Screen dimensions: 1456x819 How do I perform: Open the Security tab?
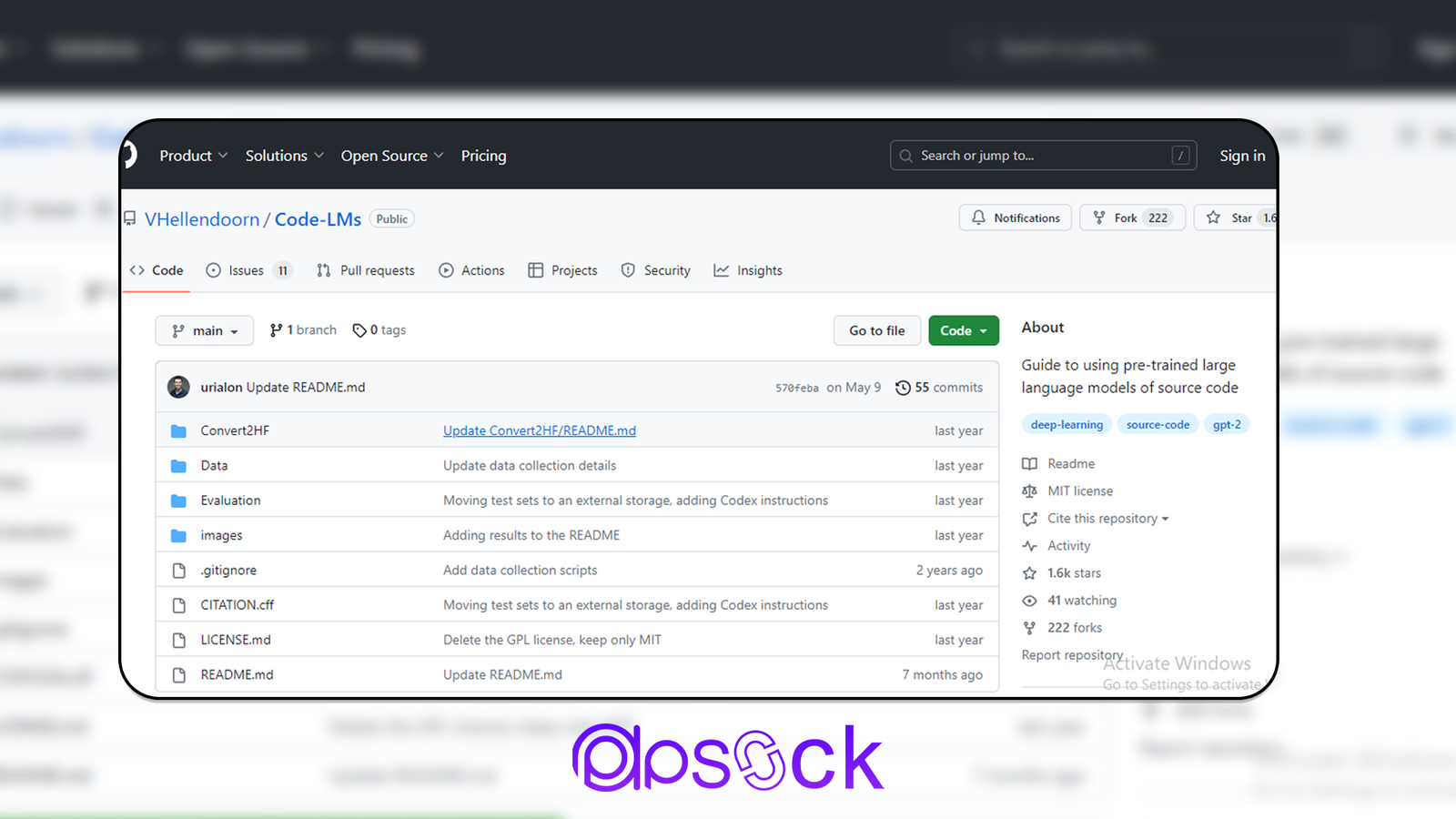655,270
